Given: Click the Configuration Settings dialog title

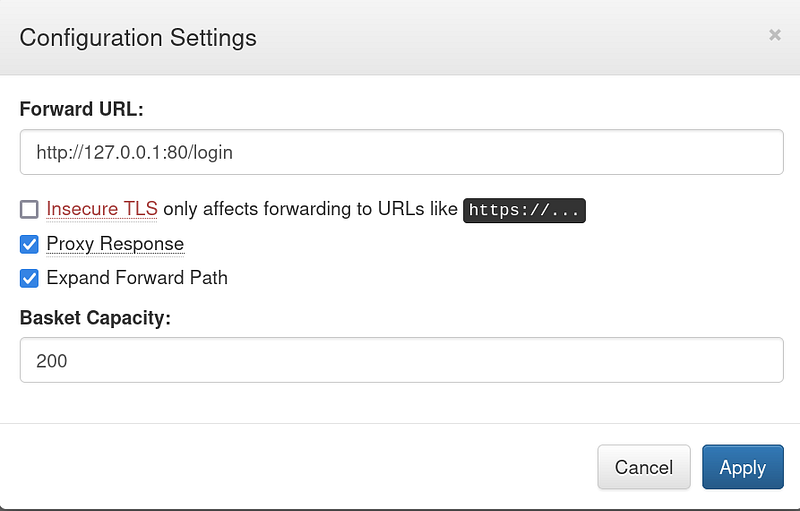Looking at the screenshot, I should pyautogui.click(x=138, y=38).
